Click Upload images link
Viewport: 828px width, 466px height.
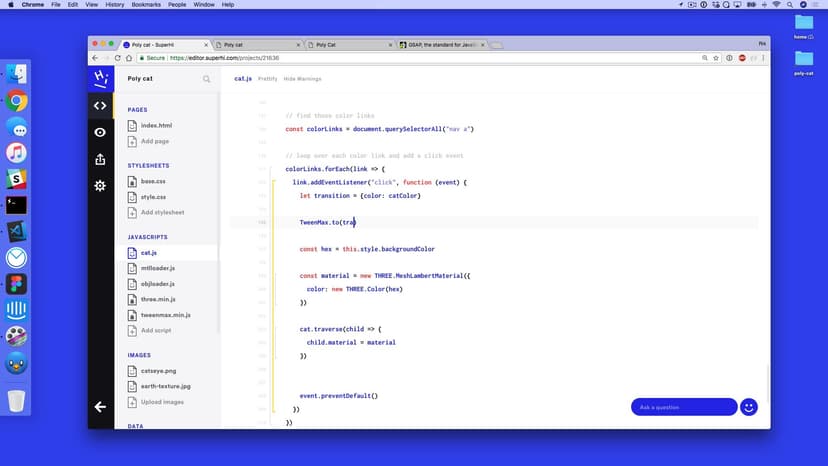pyautogui.click(x=161, y=402)
